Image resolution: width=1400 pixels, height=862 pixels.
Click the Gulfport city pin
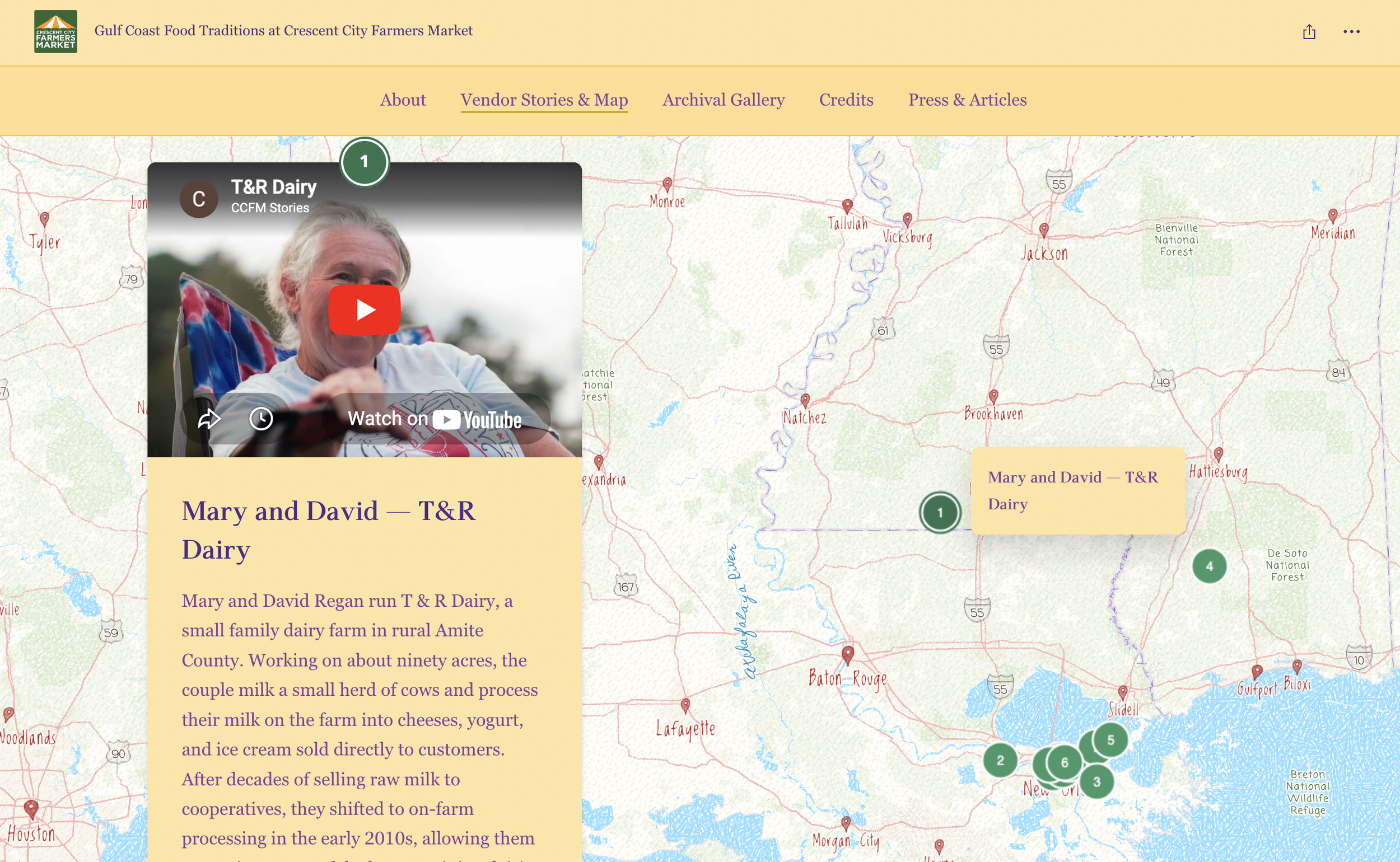[x=1257, y=671]
